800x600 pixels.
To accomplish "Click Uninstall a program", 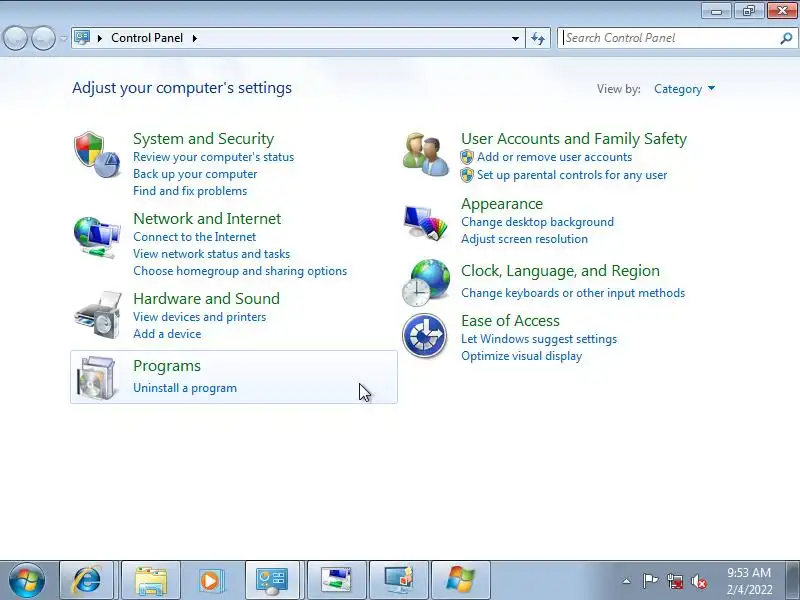I will click(x=185, y=388).
